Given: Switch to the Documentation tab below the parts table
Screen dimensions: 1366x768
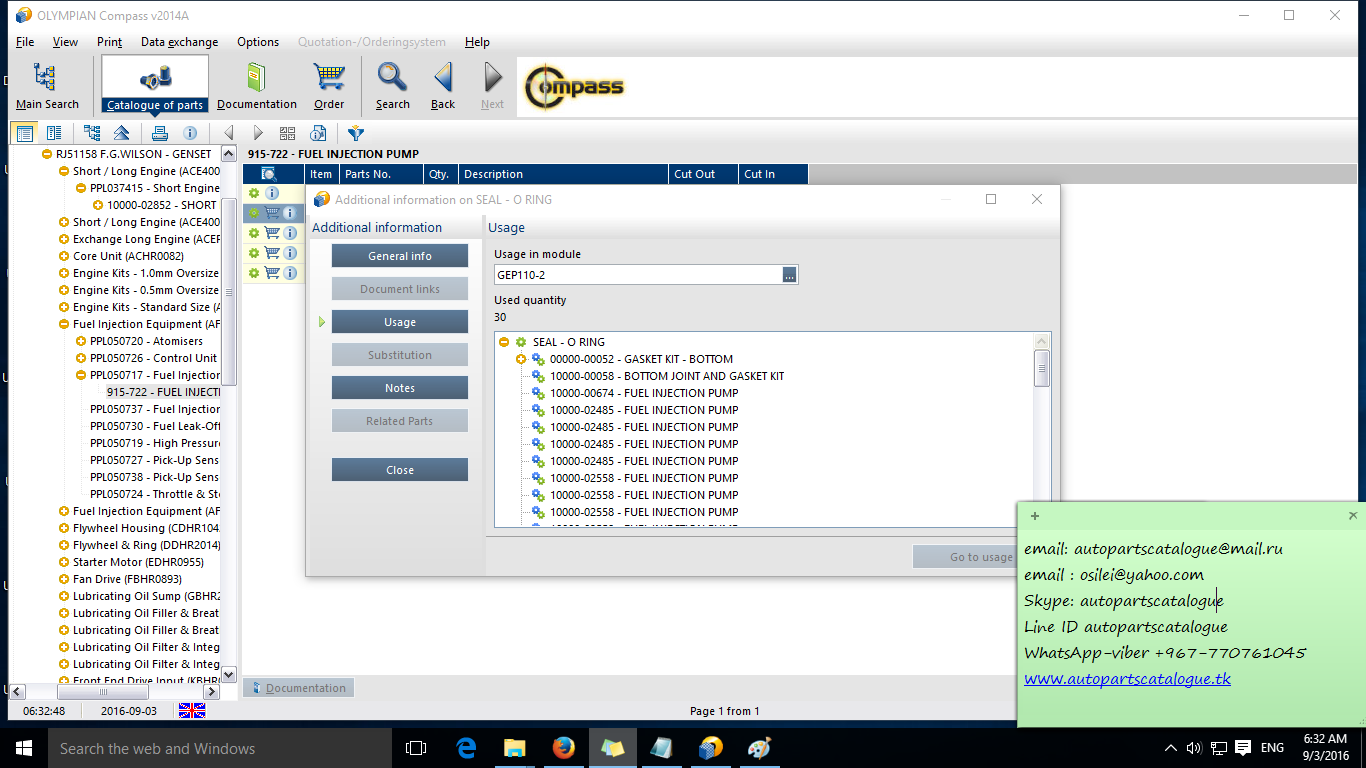Looking at the screenshot, I should (x=299, y=688).
